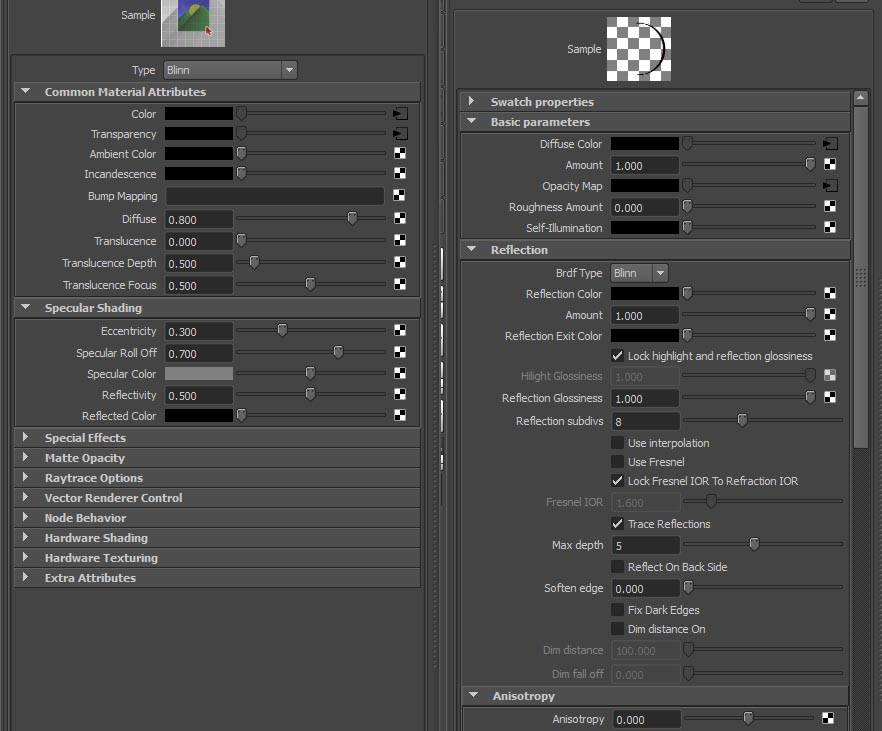Viewport: 882px width, 731px height.
Task: Expand the Raytrace Options section
Action: click(x=25, y=477)
